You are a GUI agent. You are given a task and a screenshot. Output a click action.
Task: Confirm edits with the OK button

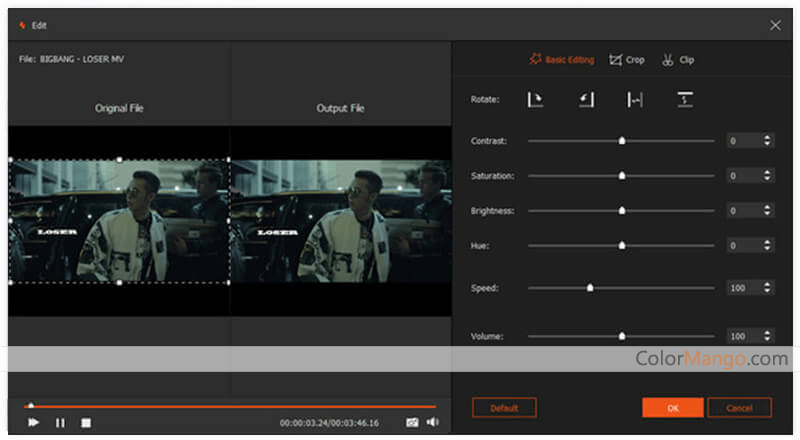point(673,408)
